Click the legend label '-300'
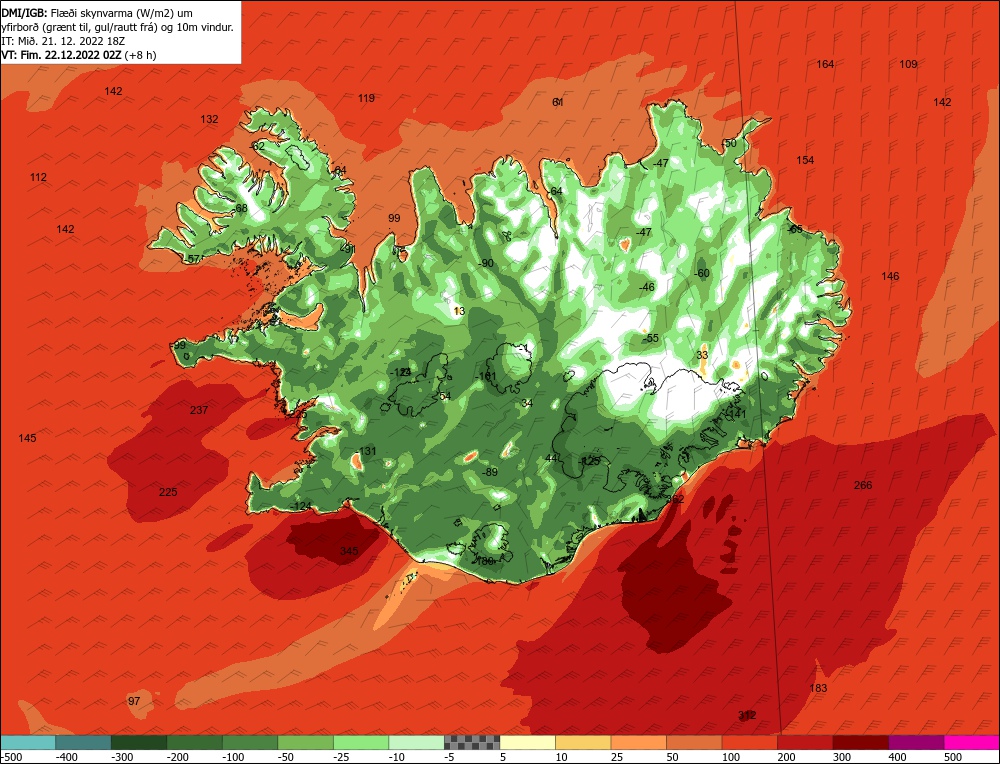Image resolution: width=1000 pixels, height=764 pixels. [x=122, y=757]
